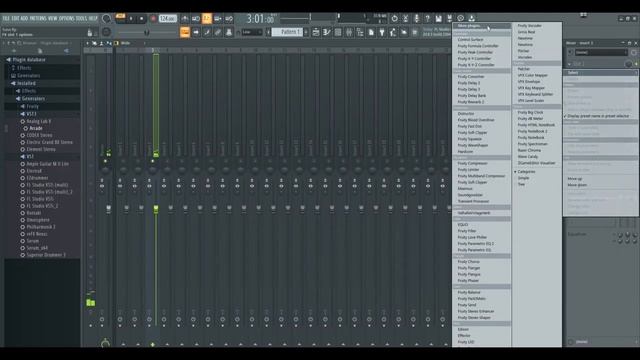The width and height of the screenshot is (640, 360).
Task: Open the TOOLS menu
Action: [82, 18]
